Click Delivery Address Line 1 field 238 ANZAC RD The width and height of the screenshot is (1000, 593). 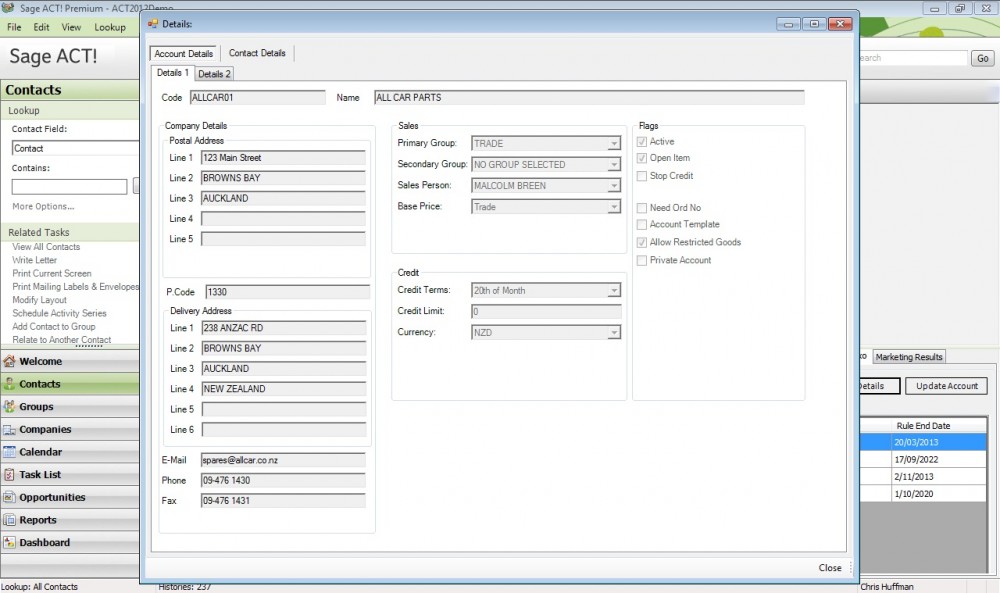(x=284, y=328)
